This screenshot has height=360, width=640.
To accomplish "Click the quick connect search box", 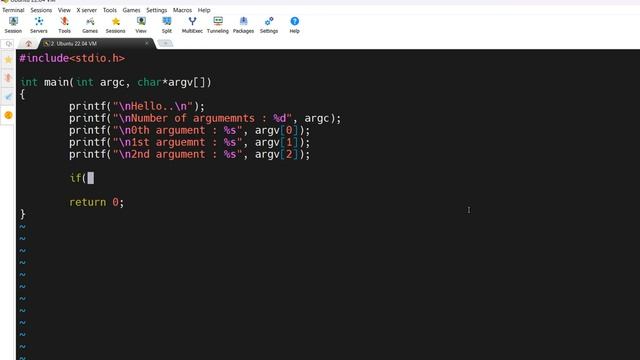I will [x=8, y=43].
